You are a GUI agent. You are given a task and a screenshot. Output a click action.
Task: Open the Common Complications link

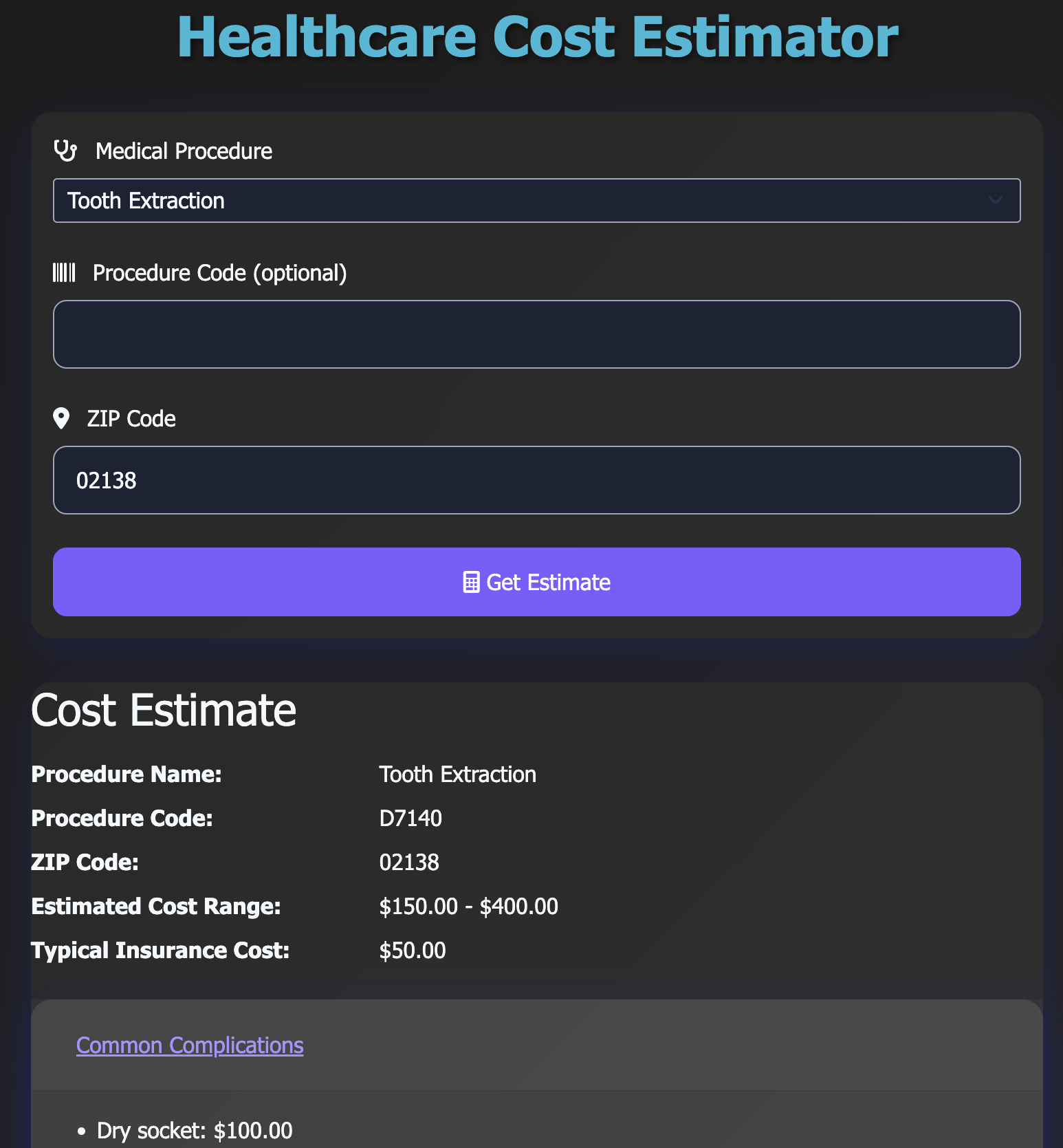pos(190,1045)
